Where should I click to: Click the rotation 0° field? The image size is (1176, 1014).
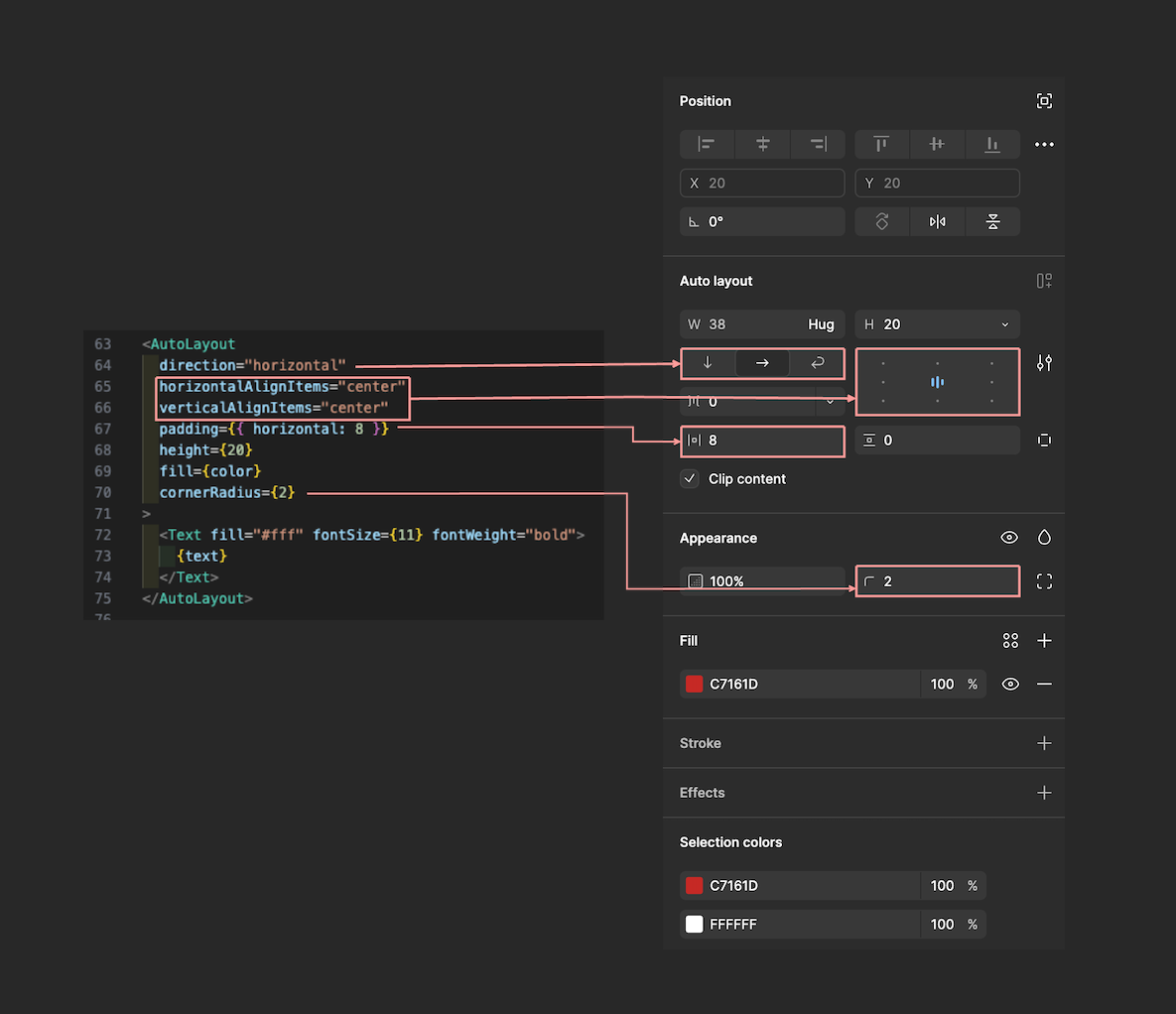point(762,221)
